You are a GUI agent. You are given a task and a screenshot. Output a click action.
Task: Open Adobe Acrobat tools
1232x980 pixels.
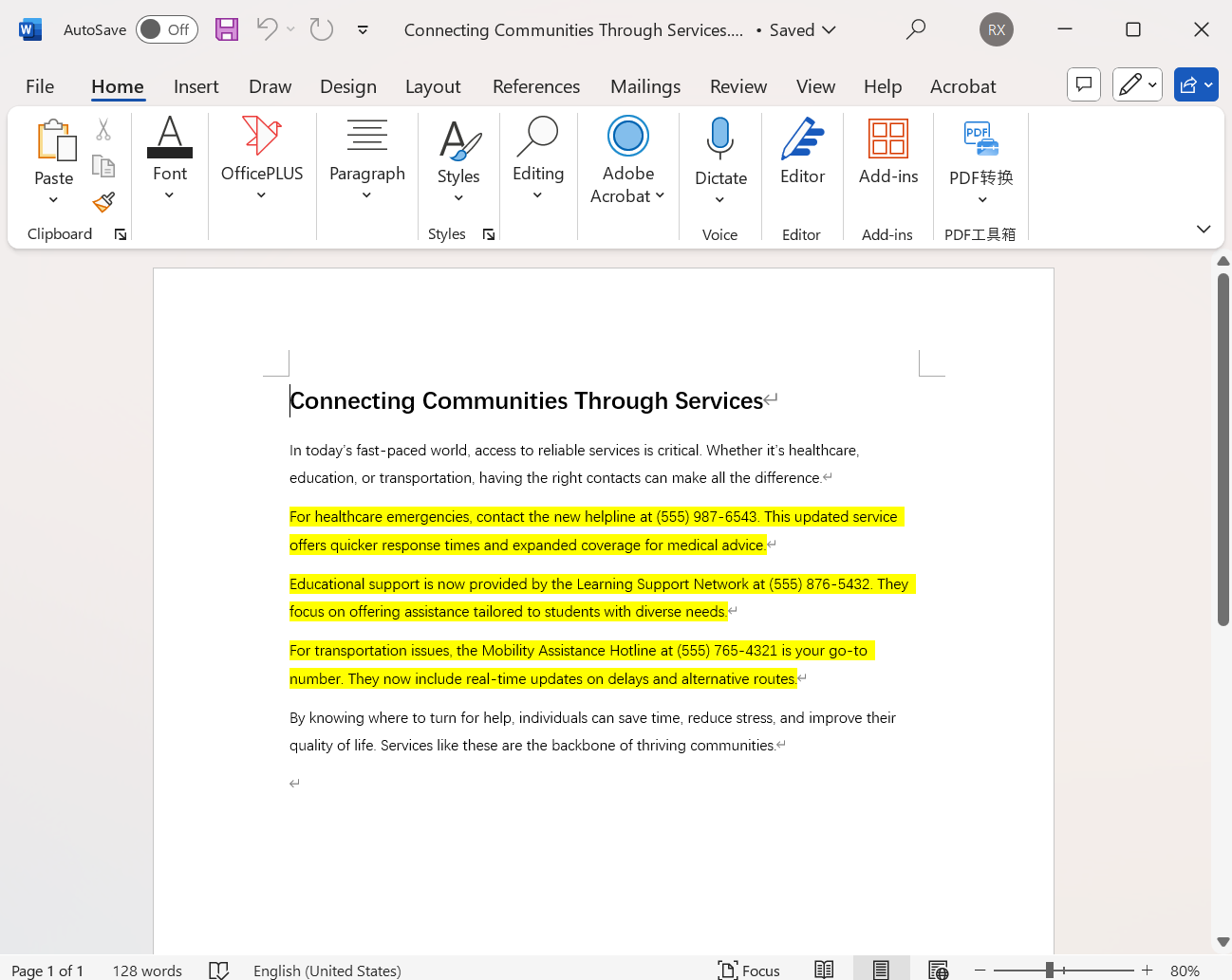[627, 159]
